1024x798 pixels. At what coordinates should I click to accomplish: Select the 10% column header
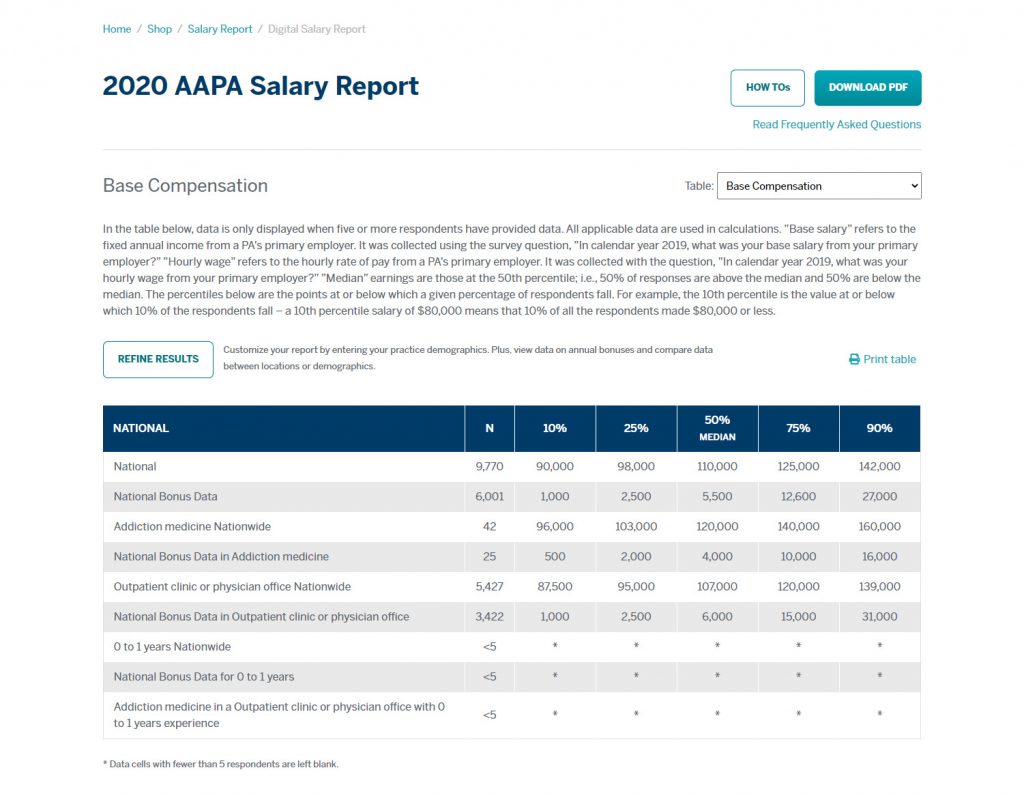555,428
